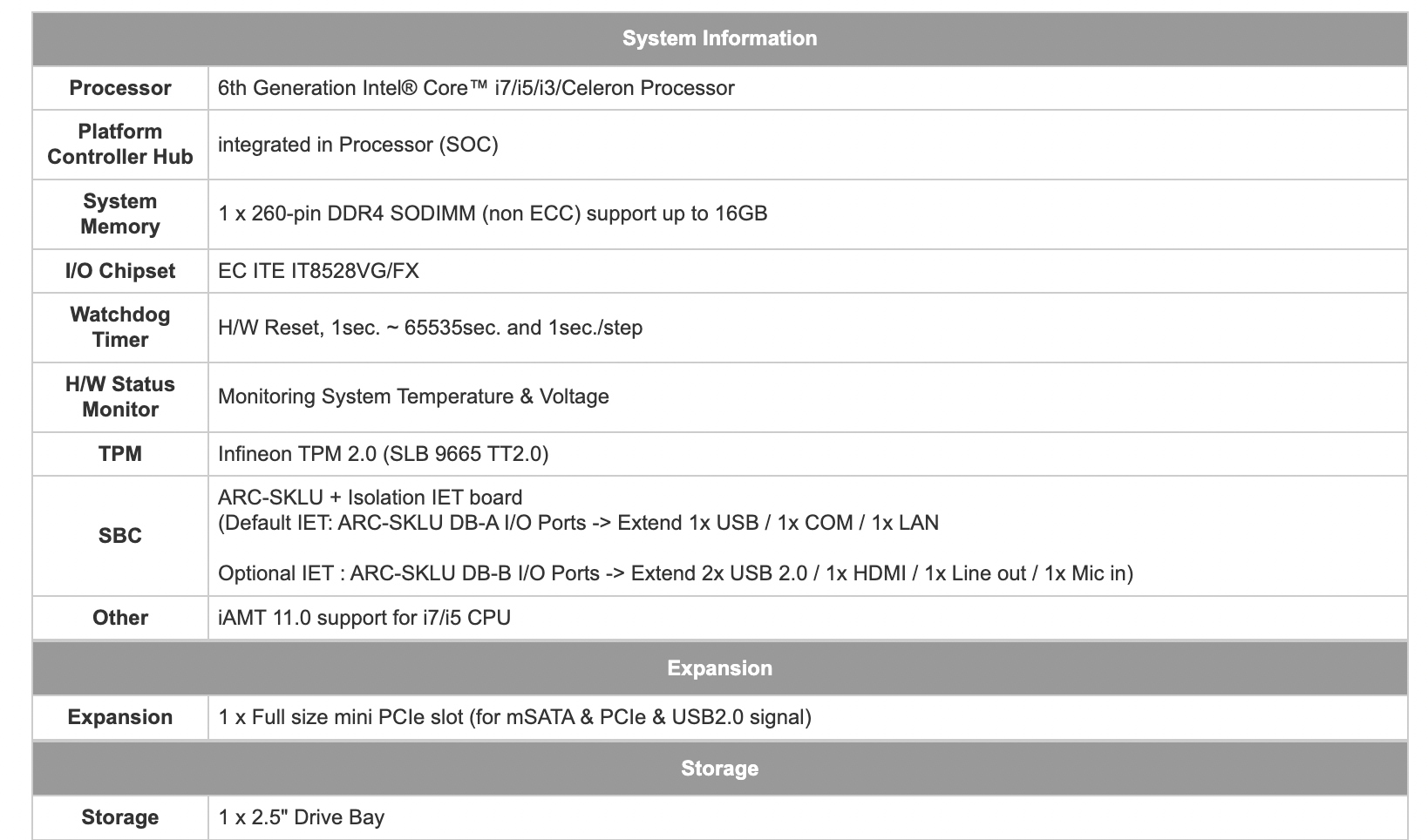Click the Optional IET ARC-SKLU DB-B line

click(x=676, y=573)
